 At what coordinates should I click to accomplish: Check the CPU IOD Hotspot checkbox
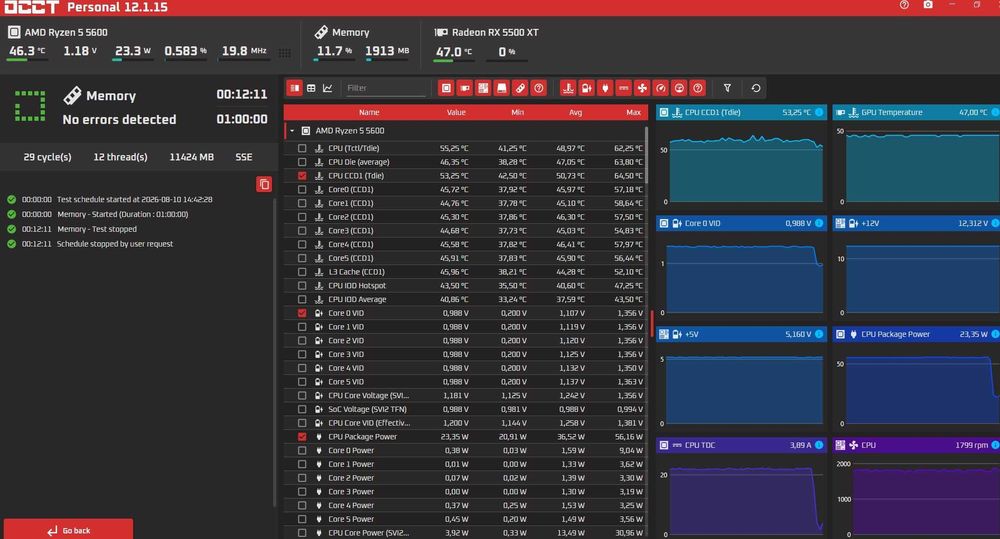[x=302, y=286]
